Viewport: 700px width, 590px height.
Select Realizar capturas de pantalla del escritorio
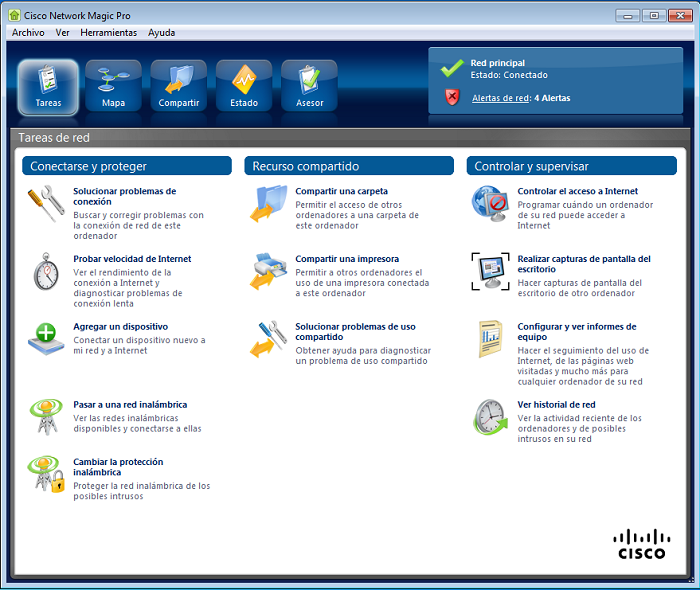(x=584, y=264)
